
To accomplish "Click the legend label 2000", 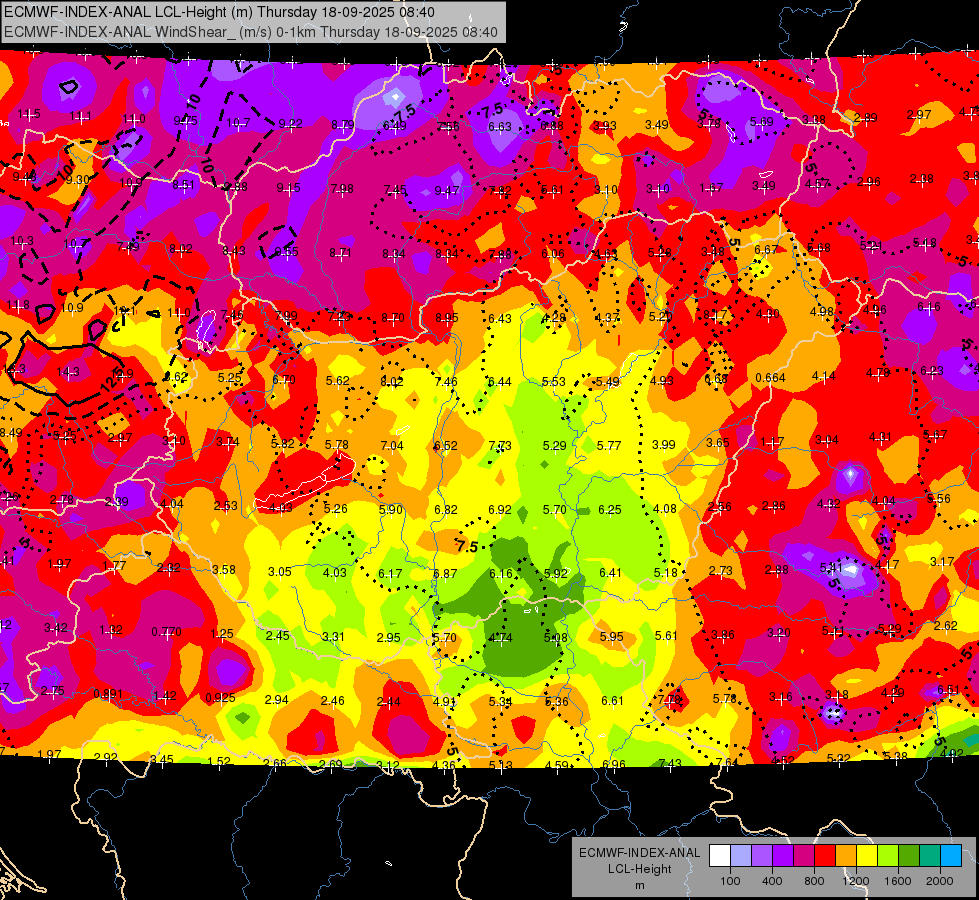I will coord(940,881).
